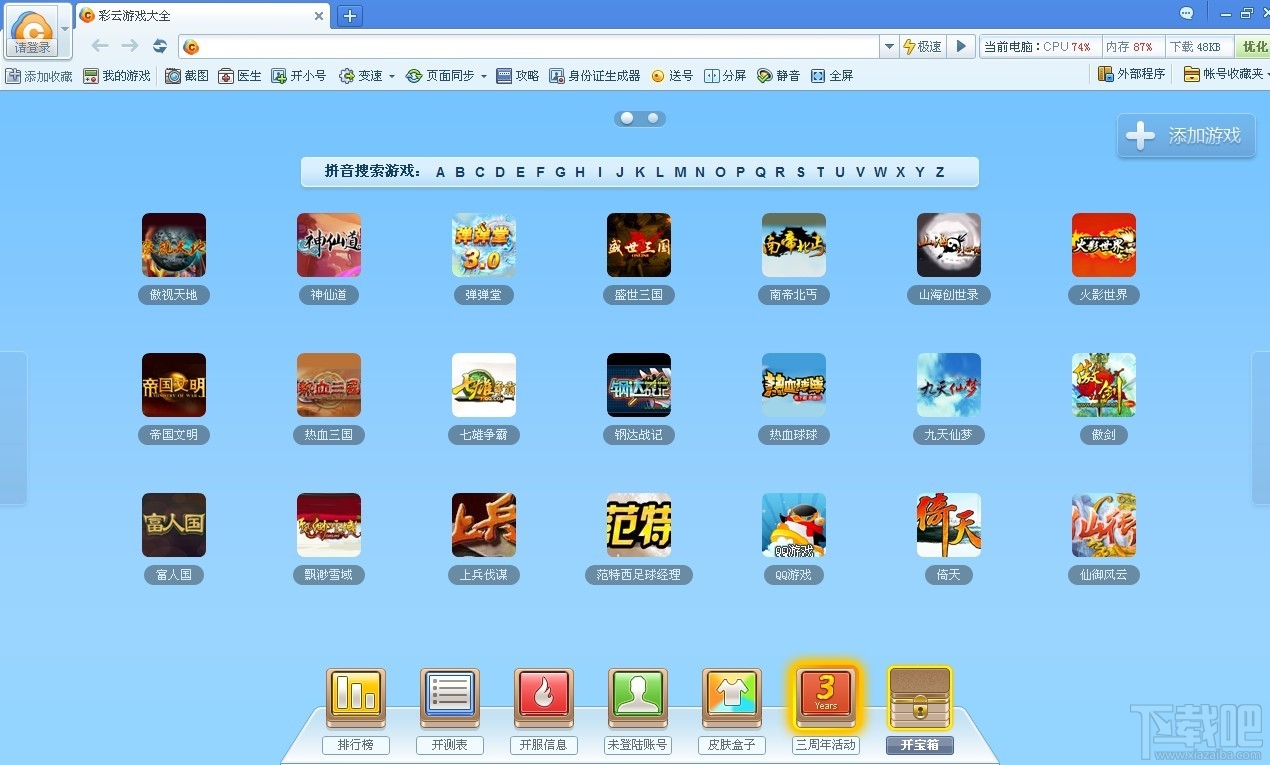Filter games by letter M
This screenshot has height=765, width=1270.
coord(680,172)
